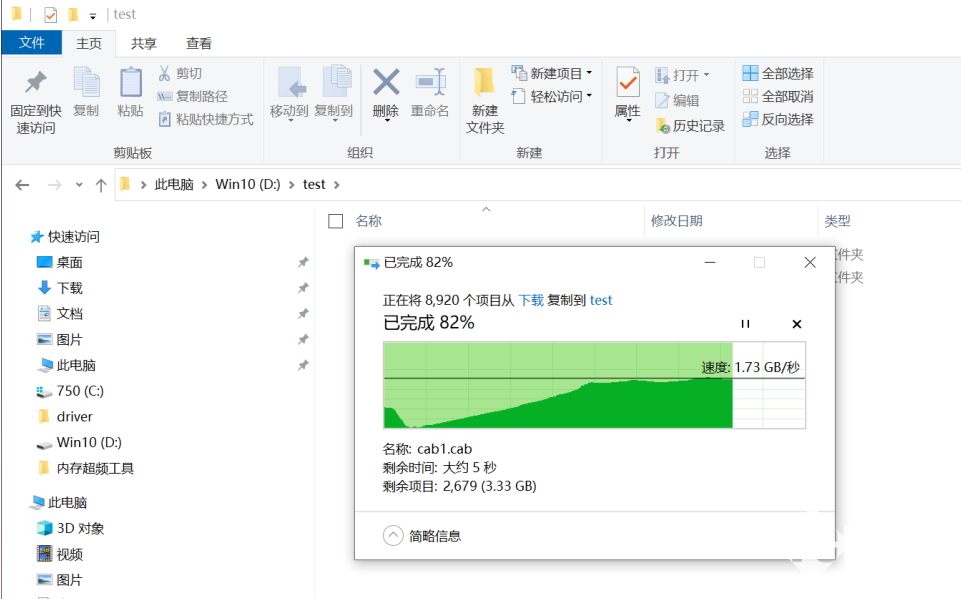
Task: Open the 复制到 dropdown button
Action: coord(334,93)
